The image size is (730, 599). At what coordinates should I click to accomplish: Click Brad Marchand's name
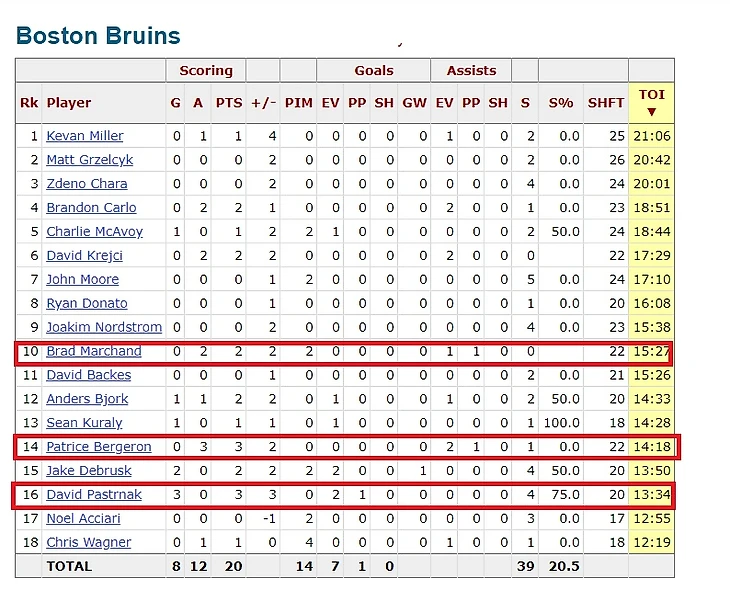[93, 351]
